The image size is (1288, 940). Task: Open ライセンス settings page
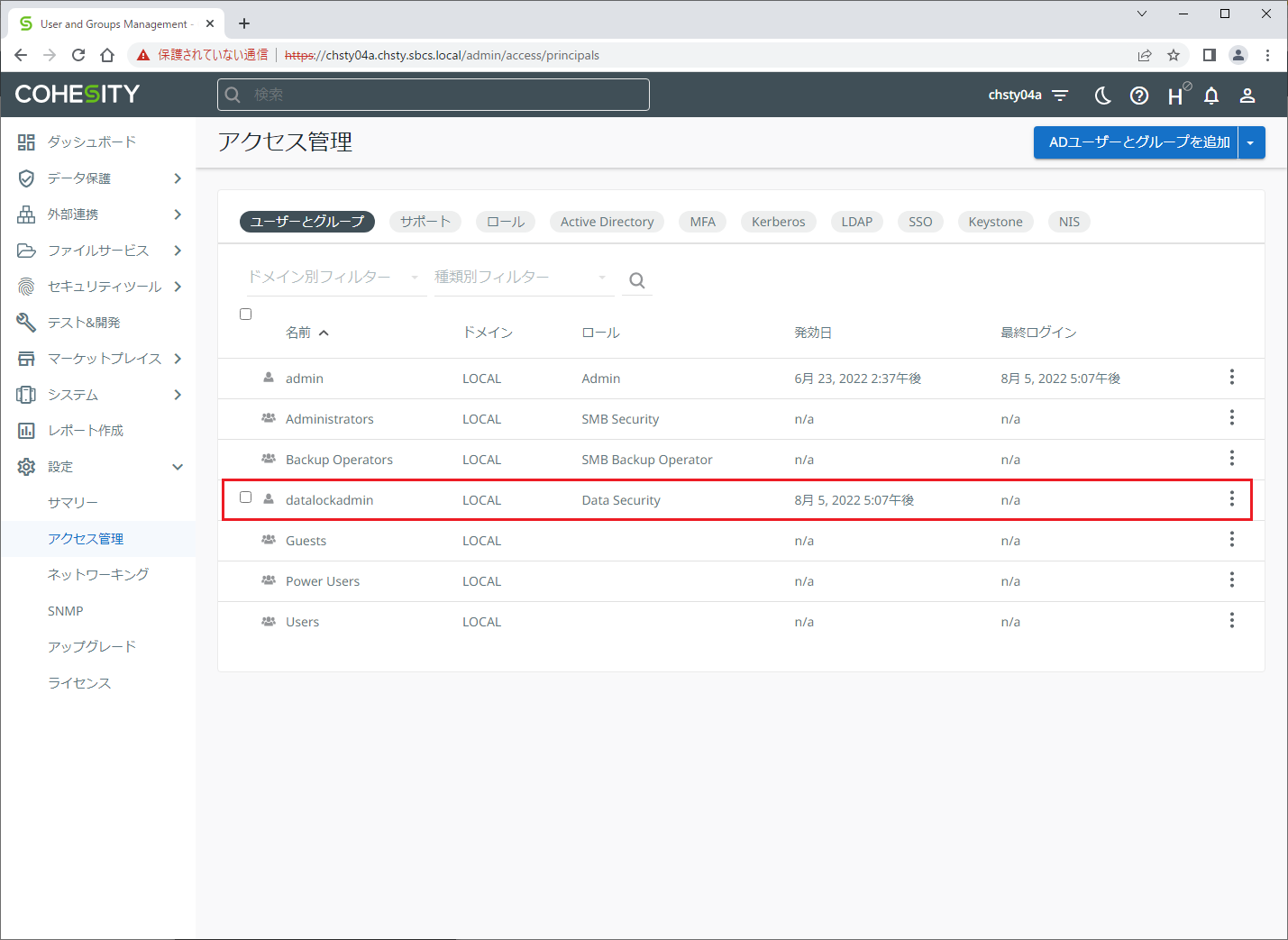coord(79,683)
